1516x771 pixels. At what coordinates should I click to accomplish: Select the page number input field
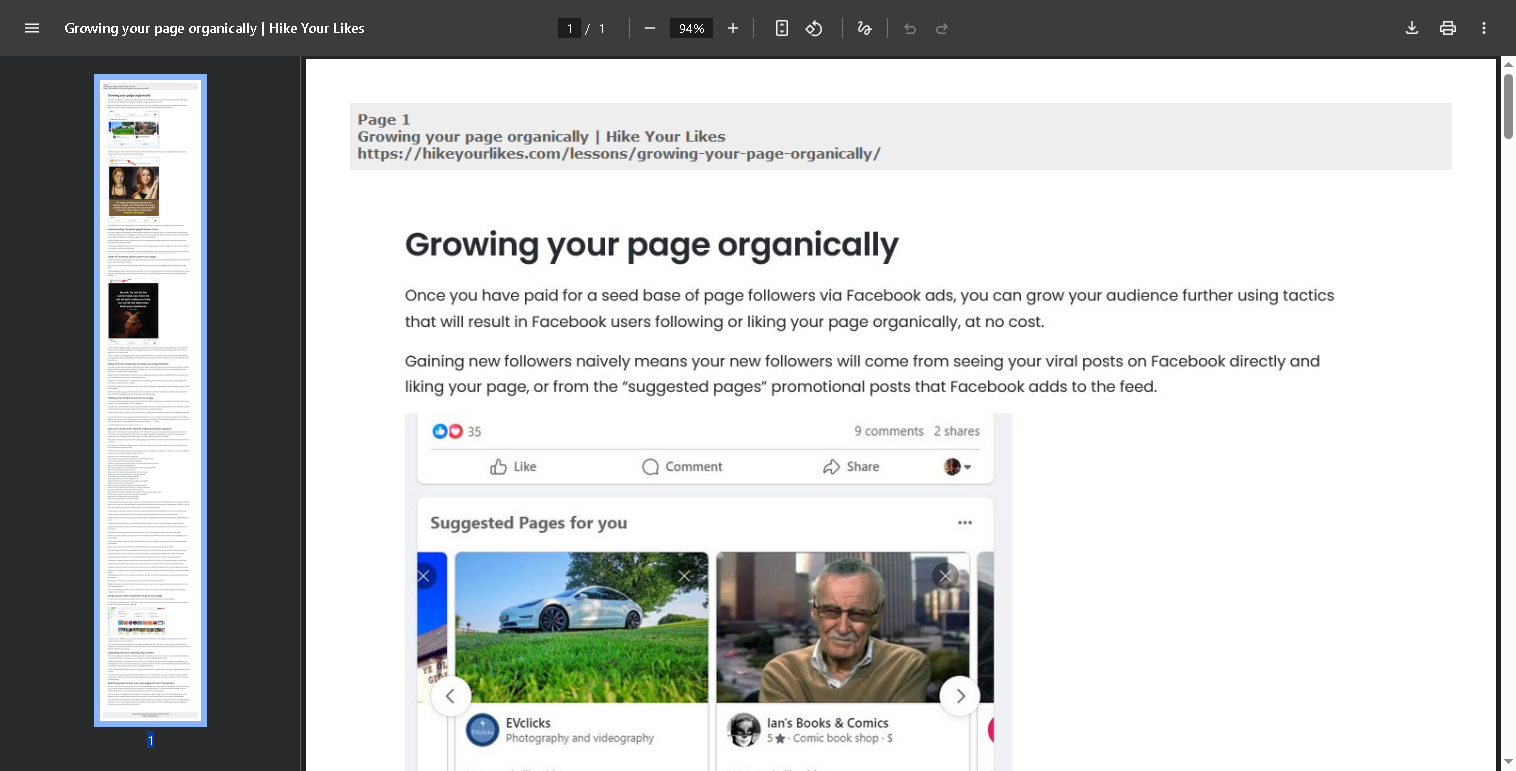(x=570, y=28)
